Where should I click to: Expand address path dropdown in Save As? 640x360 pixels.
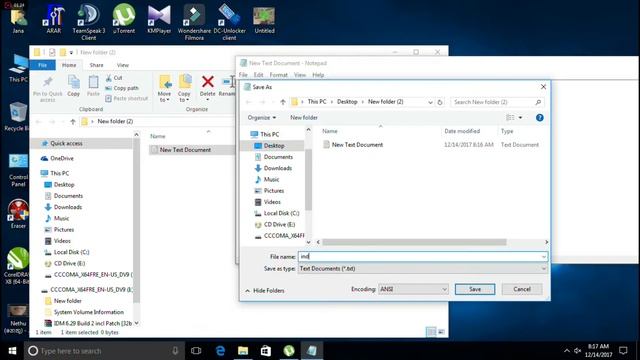(430, 102)
